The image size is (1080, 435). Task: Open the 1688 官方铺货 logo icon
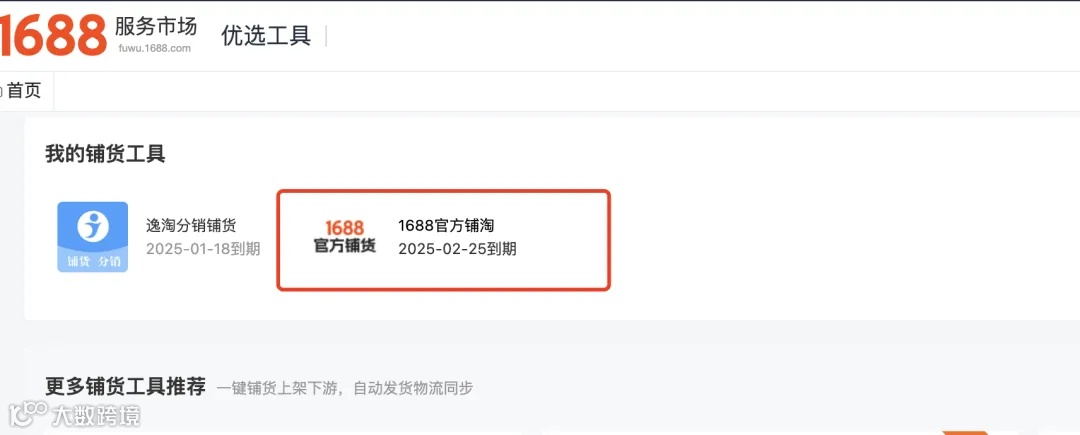click(x=345, y=237)
